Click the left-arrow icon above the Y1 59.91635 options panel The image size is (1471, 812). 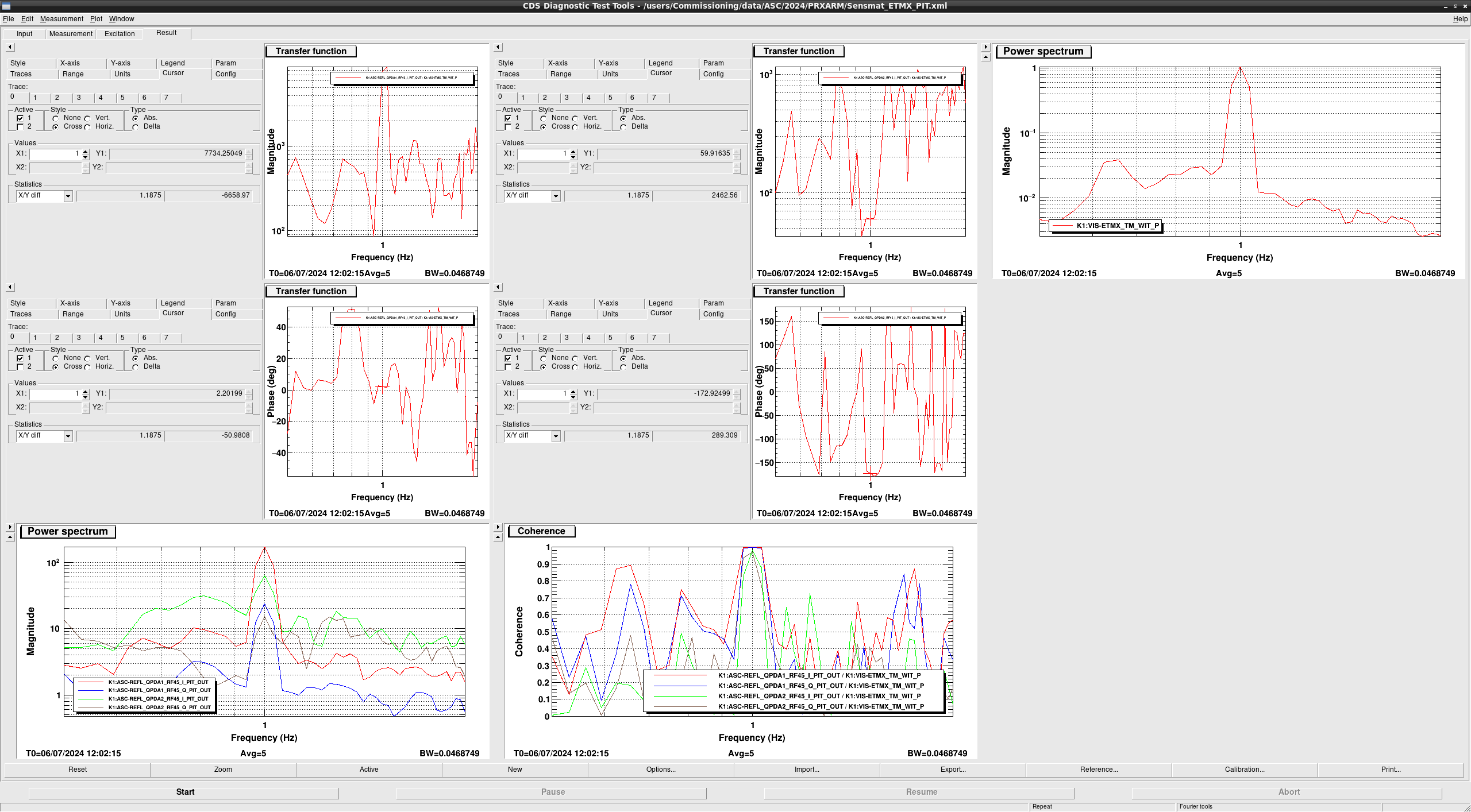pyautogui.click(x=498, y=47)
